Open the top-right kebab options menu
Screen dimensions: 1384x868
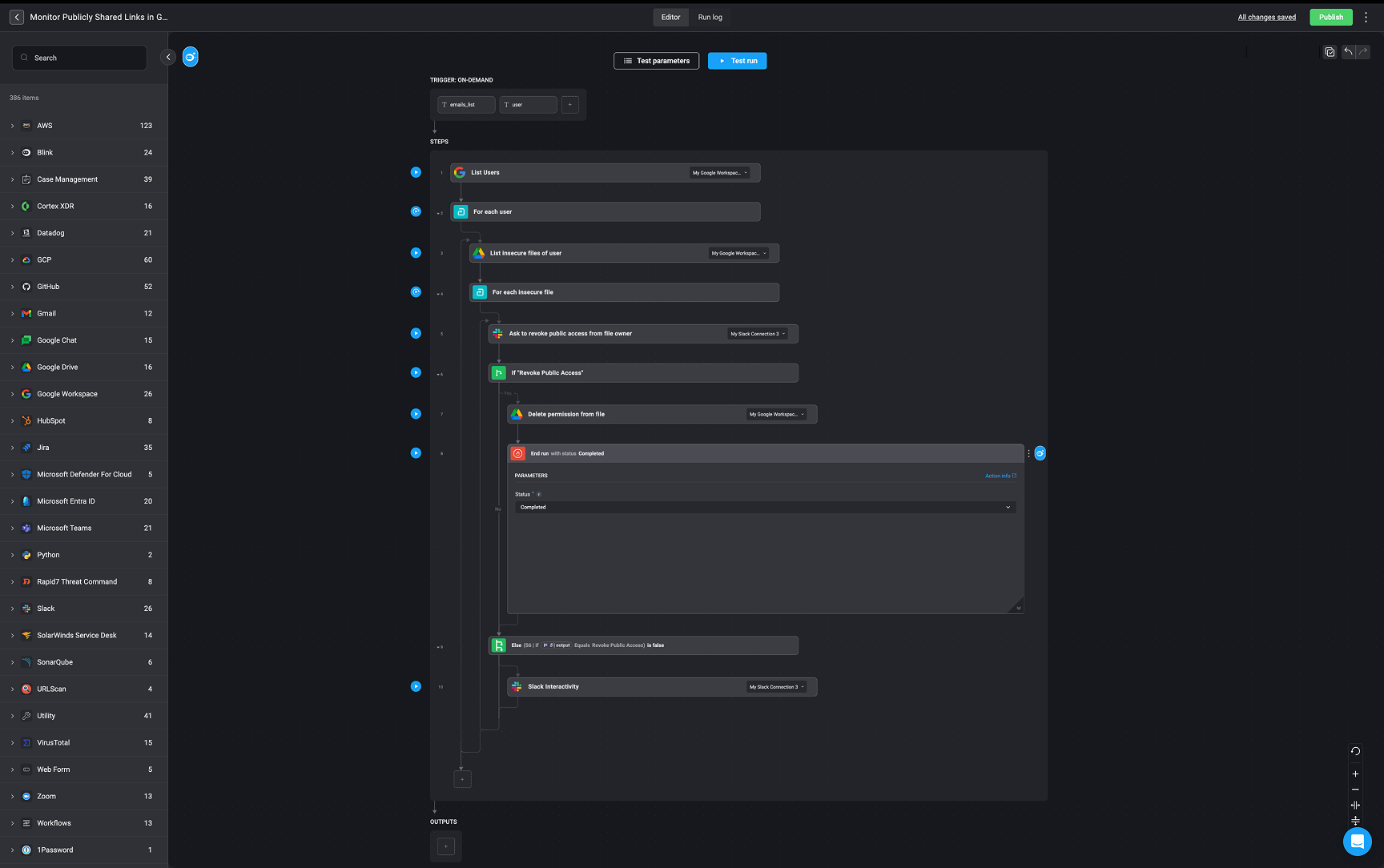tap(1366, 17)
